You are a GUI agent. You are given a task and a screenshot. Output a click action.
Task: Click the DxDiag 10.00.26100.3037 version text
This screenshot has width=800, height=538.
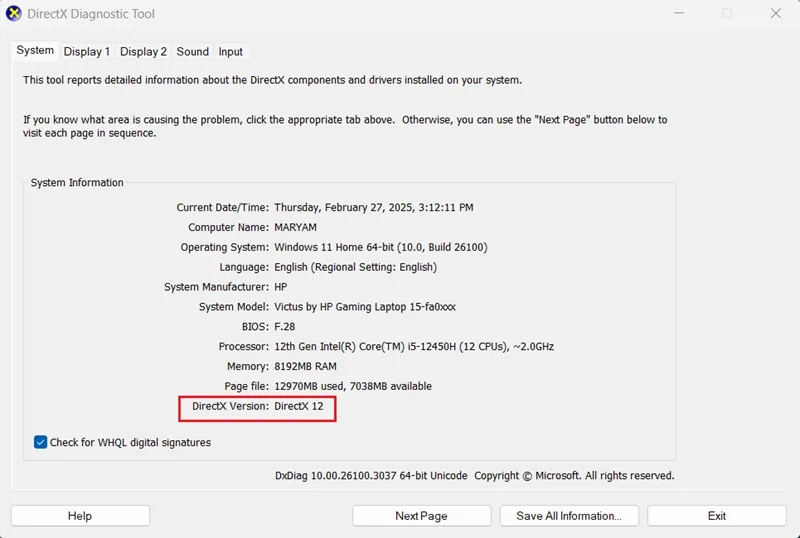click(371, 476)
